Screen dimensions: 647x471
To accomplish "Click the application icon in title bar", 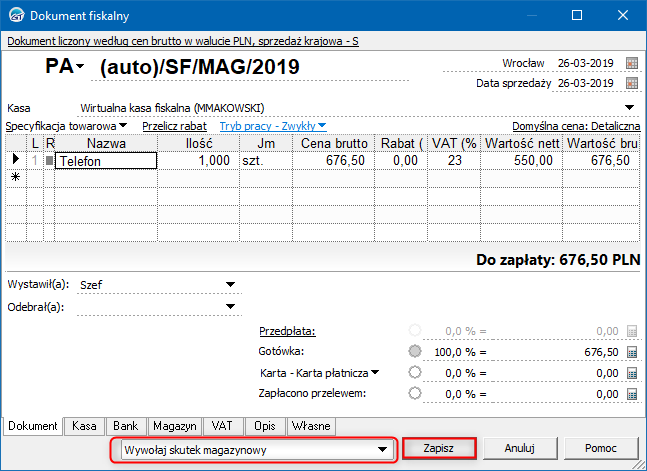I will pyautogui.click(x=17, y=15).
